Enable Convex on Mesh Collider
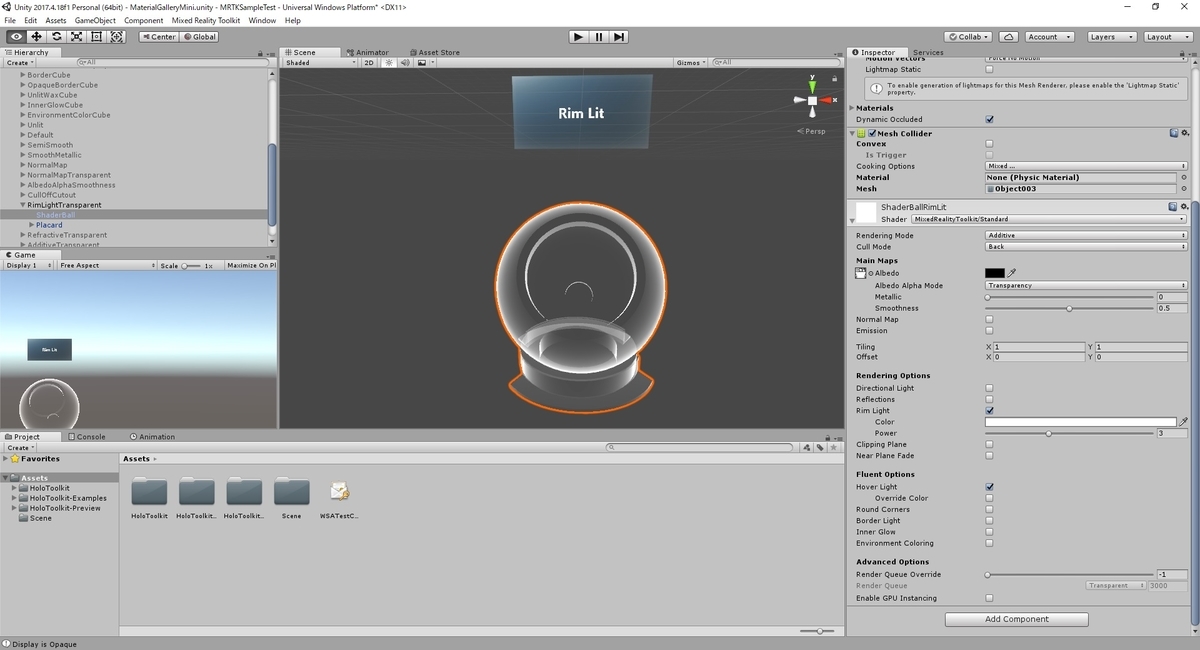 [990, 144]
